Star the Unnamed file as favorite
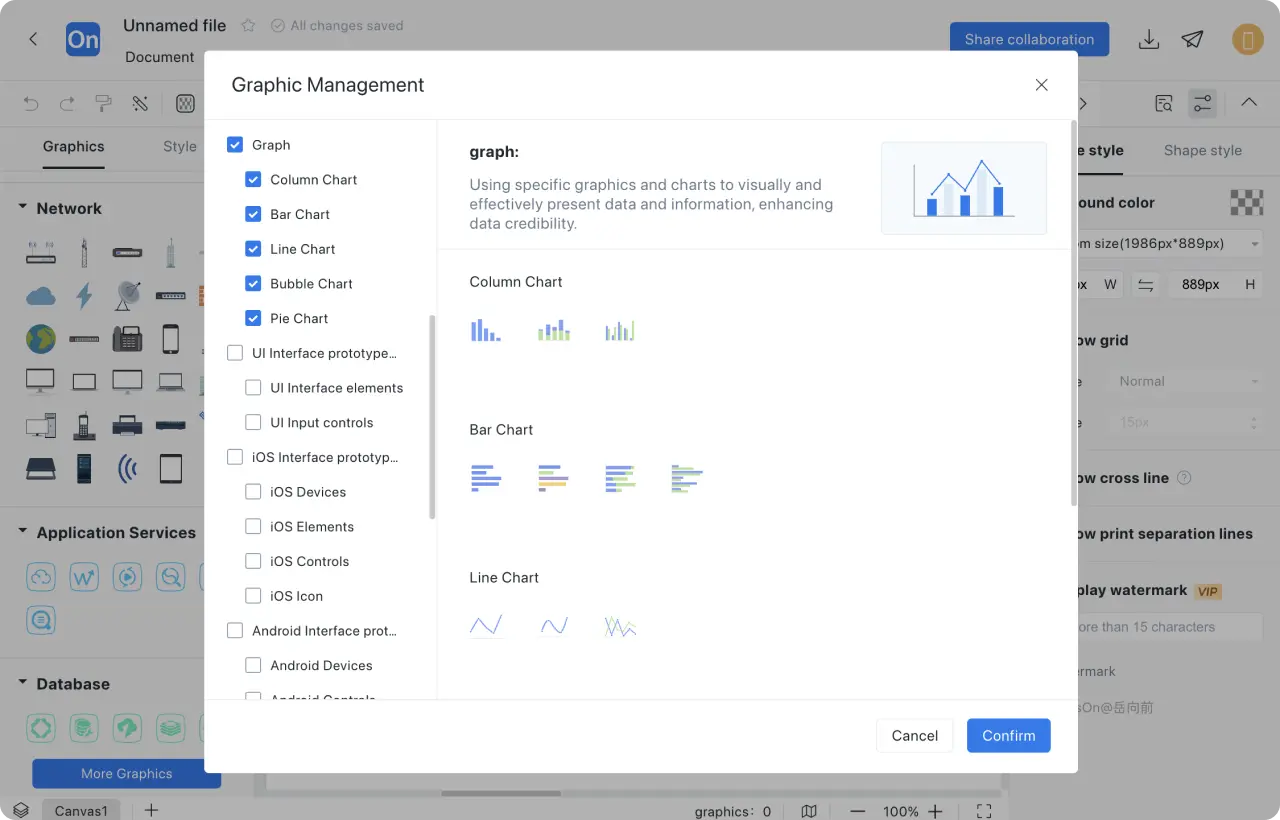The height and width of the screenshot is (820, 1280). pyautogui.click(x=249, y=26)
